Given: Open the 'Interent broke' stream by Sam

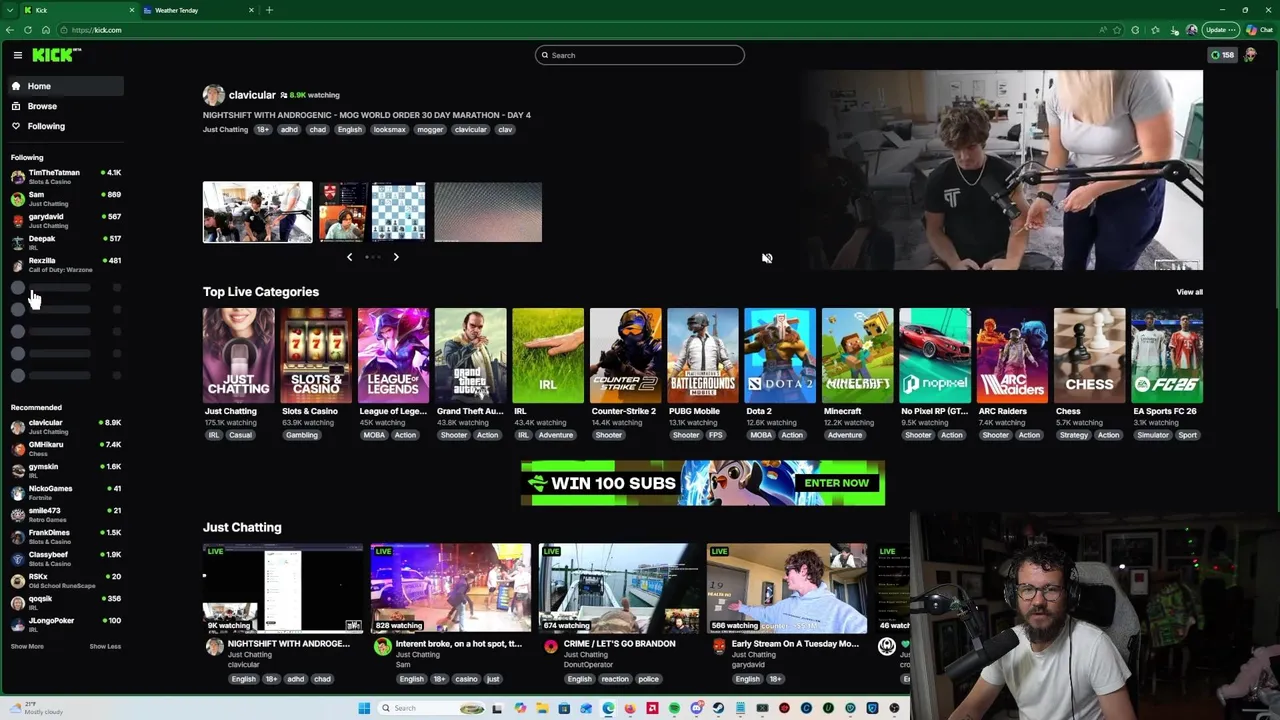Looking at the screenshot, I should click(451, 589).
